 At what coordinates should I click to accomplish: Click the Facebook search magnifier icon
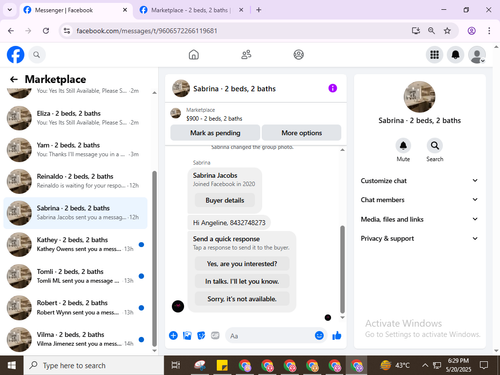37,55
